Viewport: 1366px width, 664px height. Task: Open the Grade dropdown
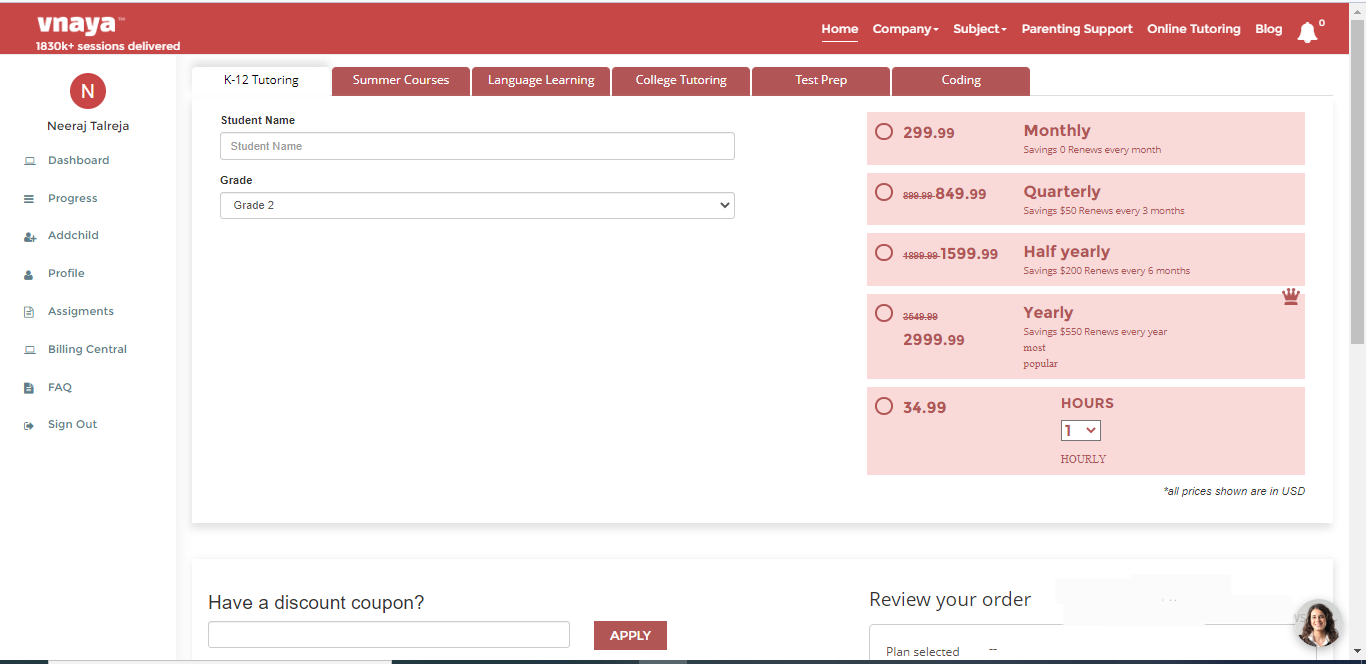tap(477, 205)
